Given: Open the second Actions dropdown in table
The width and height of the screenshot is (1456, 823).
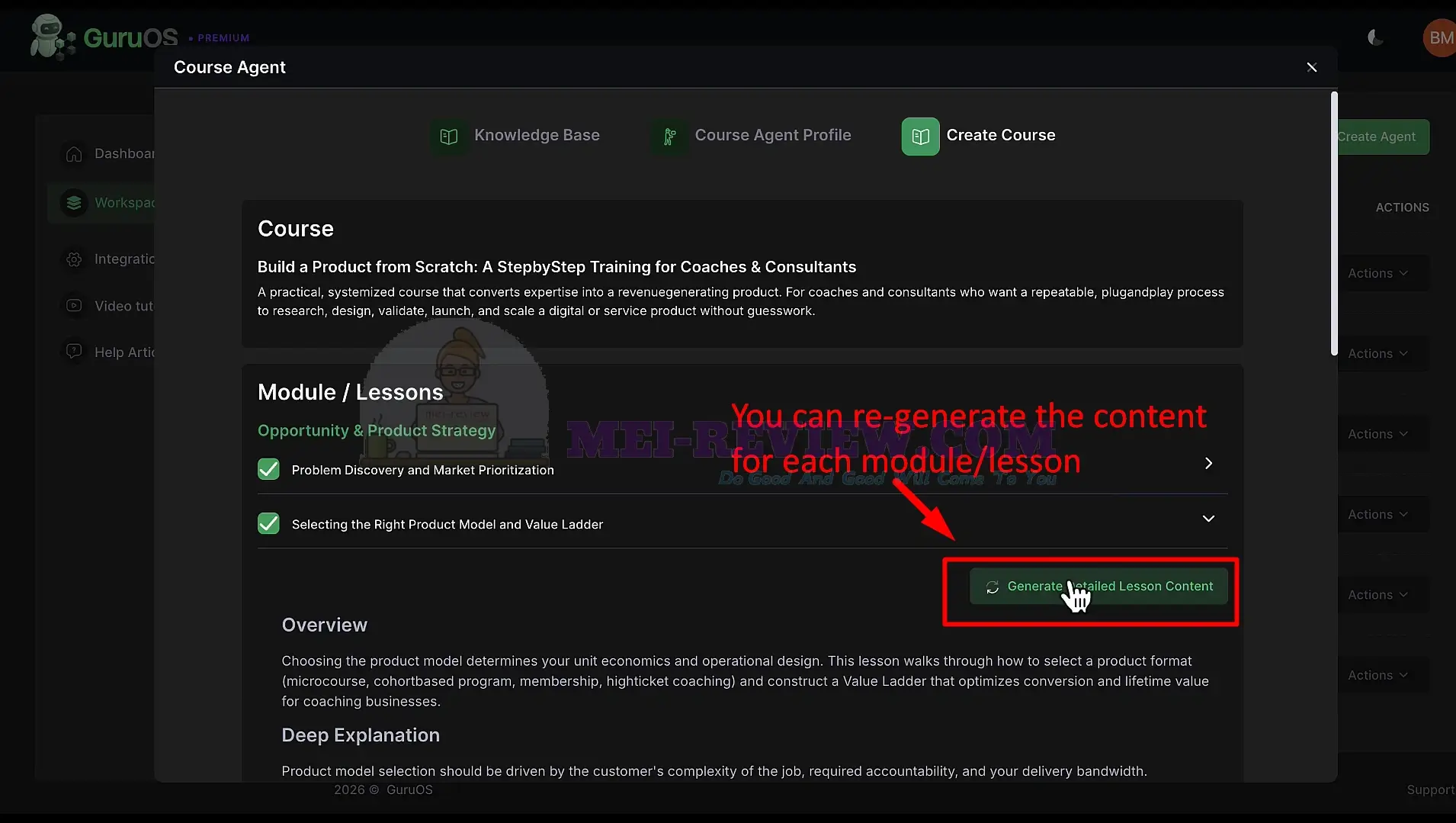Looking at the screenshot, I should [1377, 353].
